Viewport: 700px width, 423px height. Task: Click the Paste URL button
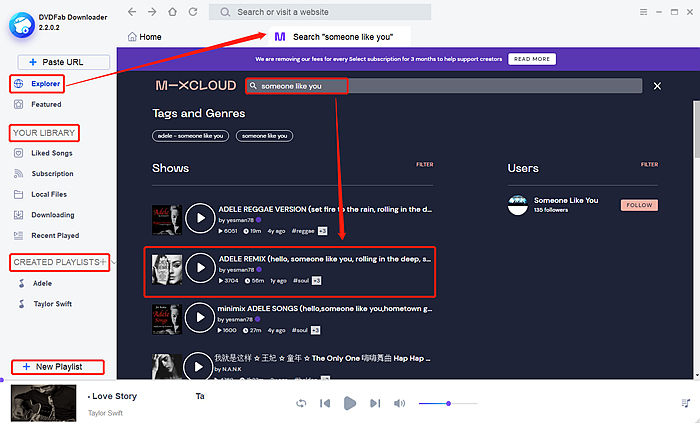click(x=63, y=62)
